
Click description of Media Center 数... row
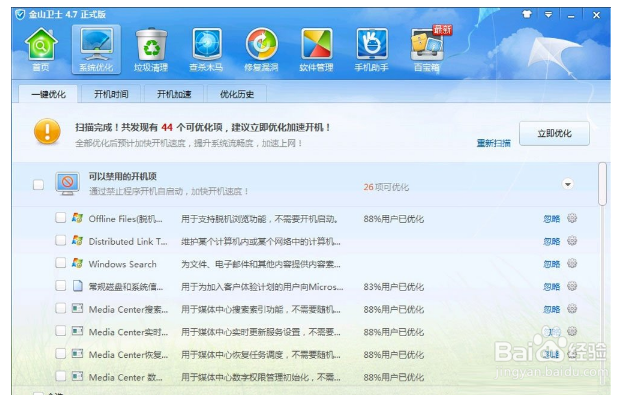pyautogui.click(x=261, y=377)
